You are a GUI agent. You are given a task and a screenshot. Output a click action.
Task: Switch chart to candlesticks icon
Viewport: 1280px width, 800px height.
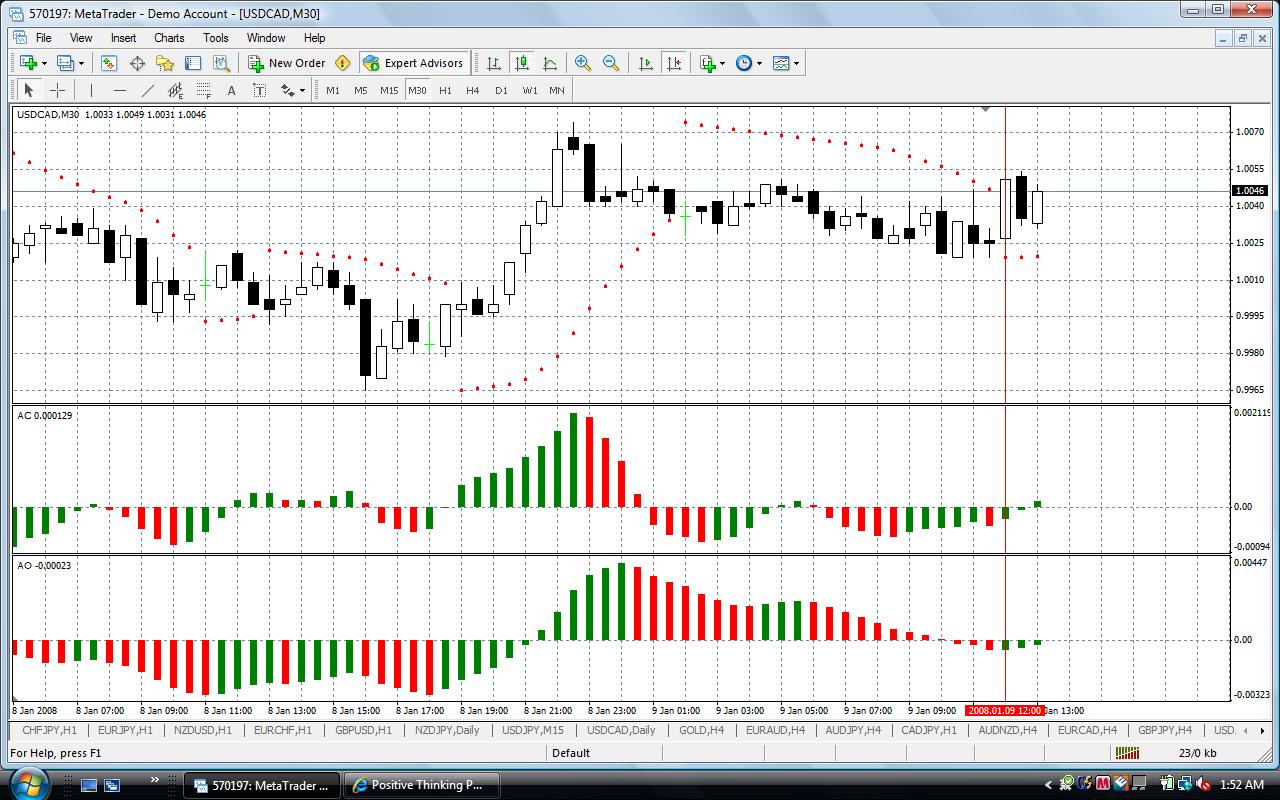[522, 63]
